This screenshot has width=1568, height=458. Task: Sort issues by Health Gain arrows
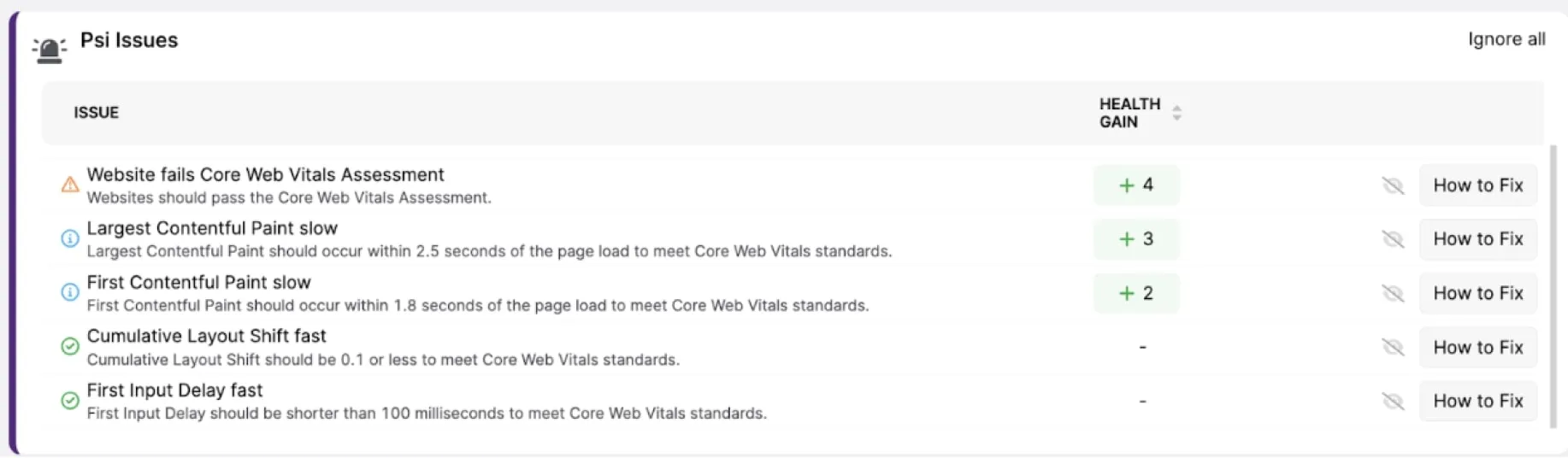tap(1176, 113)
